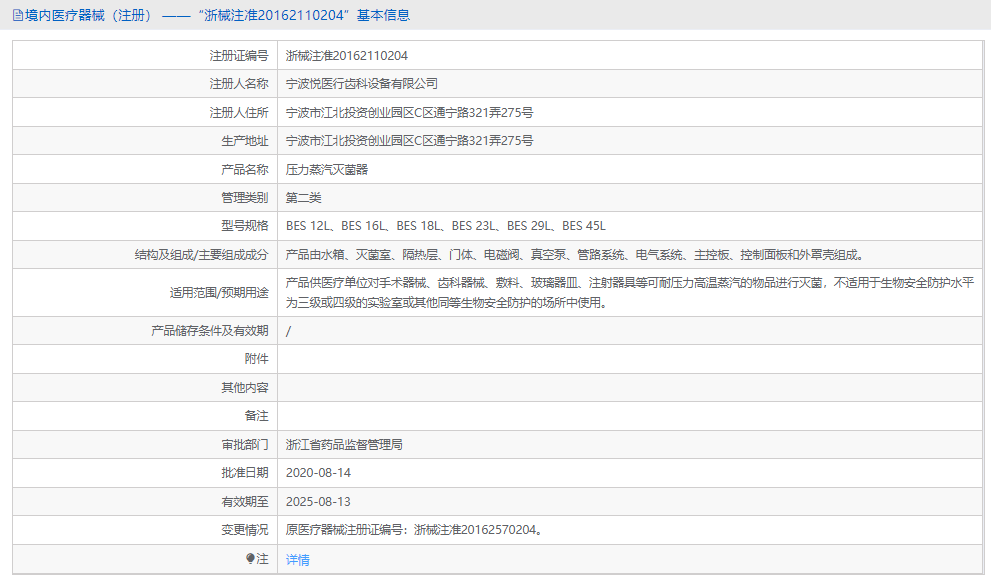This screenshot has height=580, width=991.
Task: Click the 注册人名称 label
Action: 239,83
